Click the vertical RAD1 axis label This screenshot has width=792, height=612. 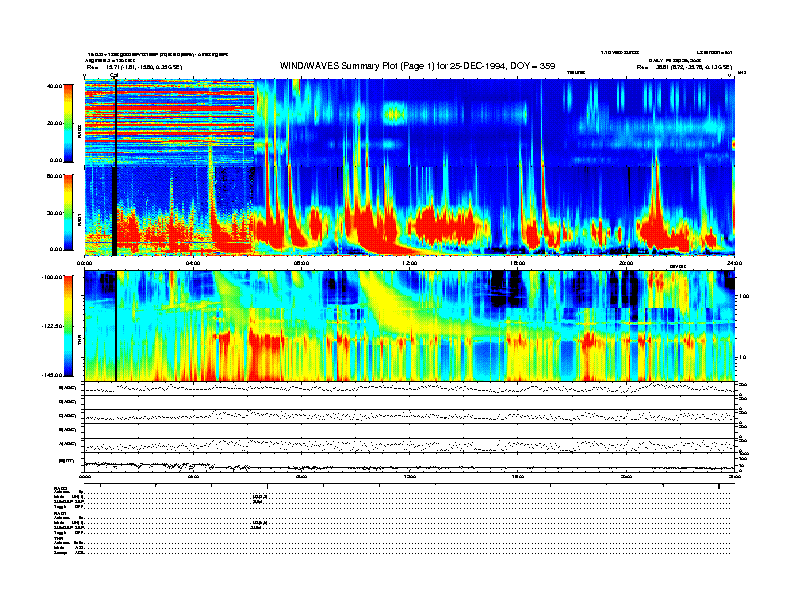[79, 220]
